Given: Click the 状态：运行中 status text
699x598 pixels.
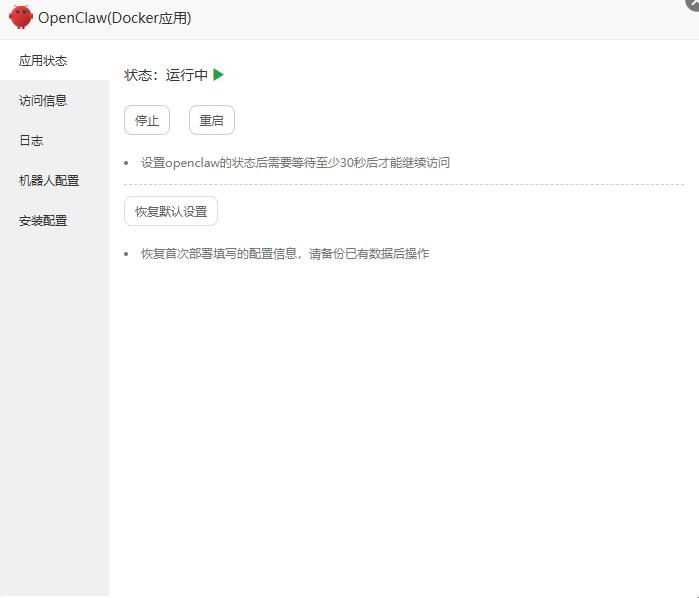Looking at the screenshot, I should click(x=166, y=75).
